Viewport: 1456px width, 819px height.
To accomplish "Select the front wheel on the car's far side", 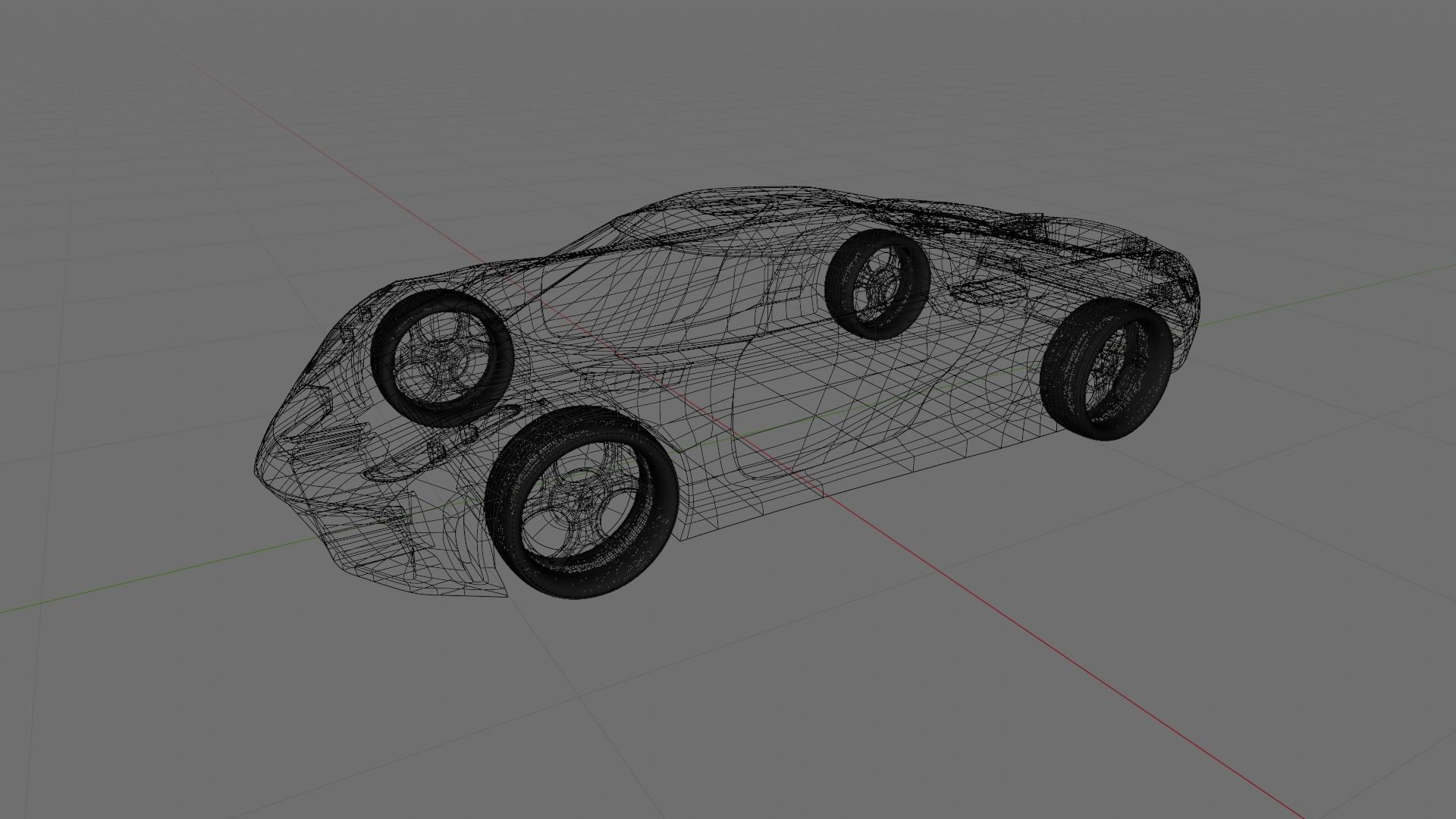I will pos(443,359).
